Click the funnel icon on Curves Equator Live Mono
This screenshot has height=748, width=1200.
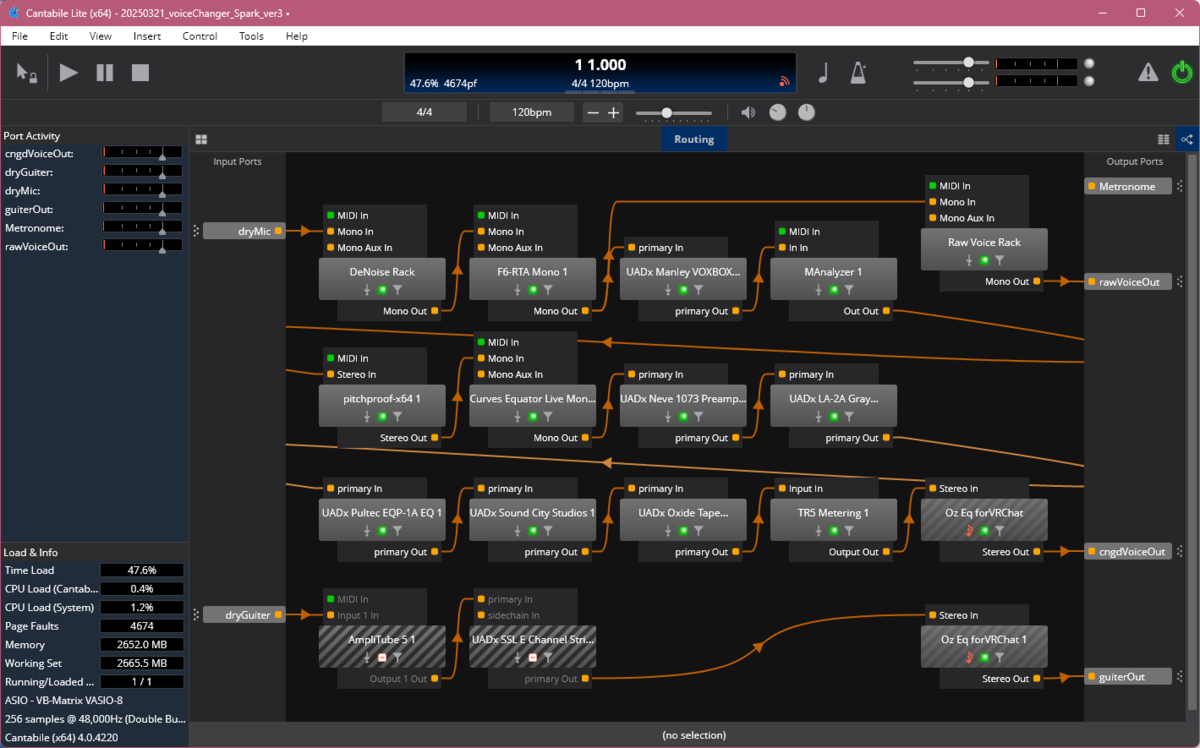click(547, 417)
